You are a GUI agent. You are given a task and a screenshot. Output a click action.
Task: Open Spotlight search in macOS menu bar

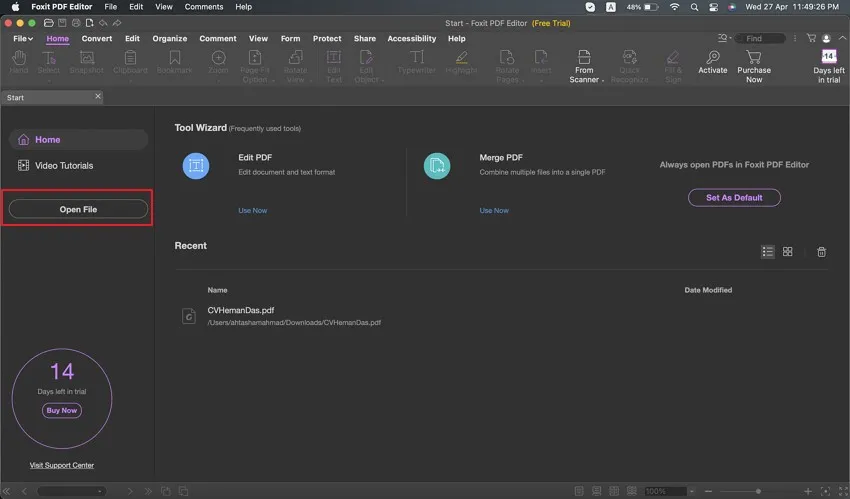(694, 7)
